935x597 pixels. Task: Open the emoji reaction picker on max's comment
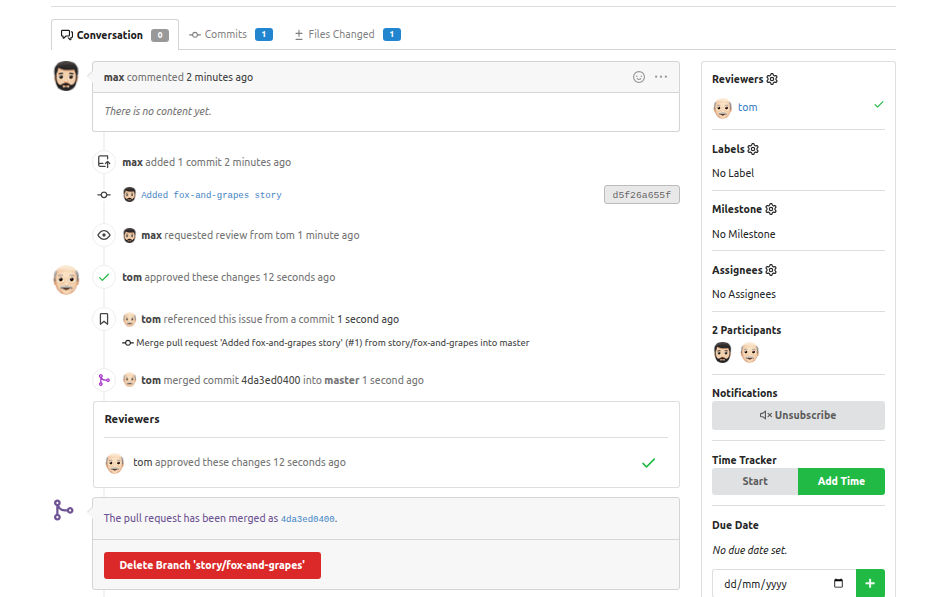[x=639, y=77]
